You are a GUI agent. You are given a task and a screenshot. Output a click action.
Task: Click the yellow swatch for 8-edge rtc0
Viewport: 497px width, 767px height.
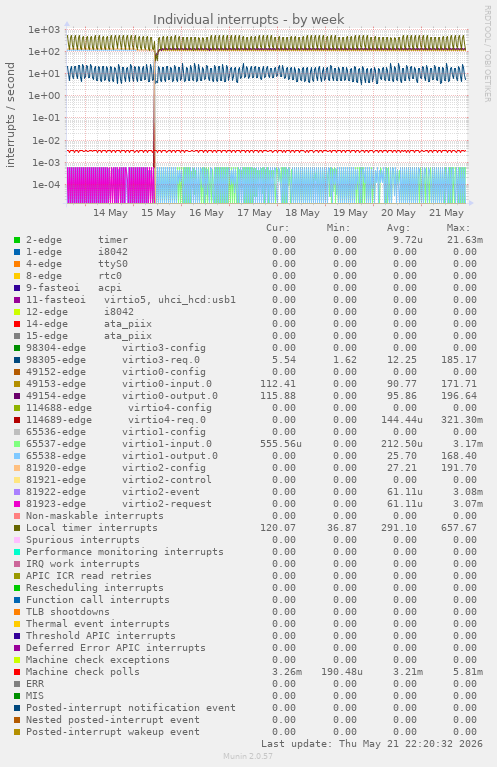[17, 276]
